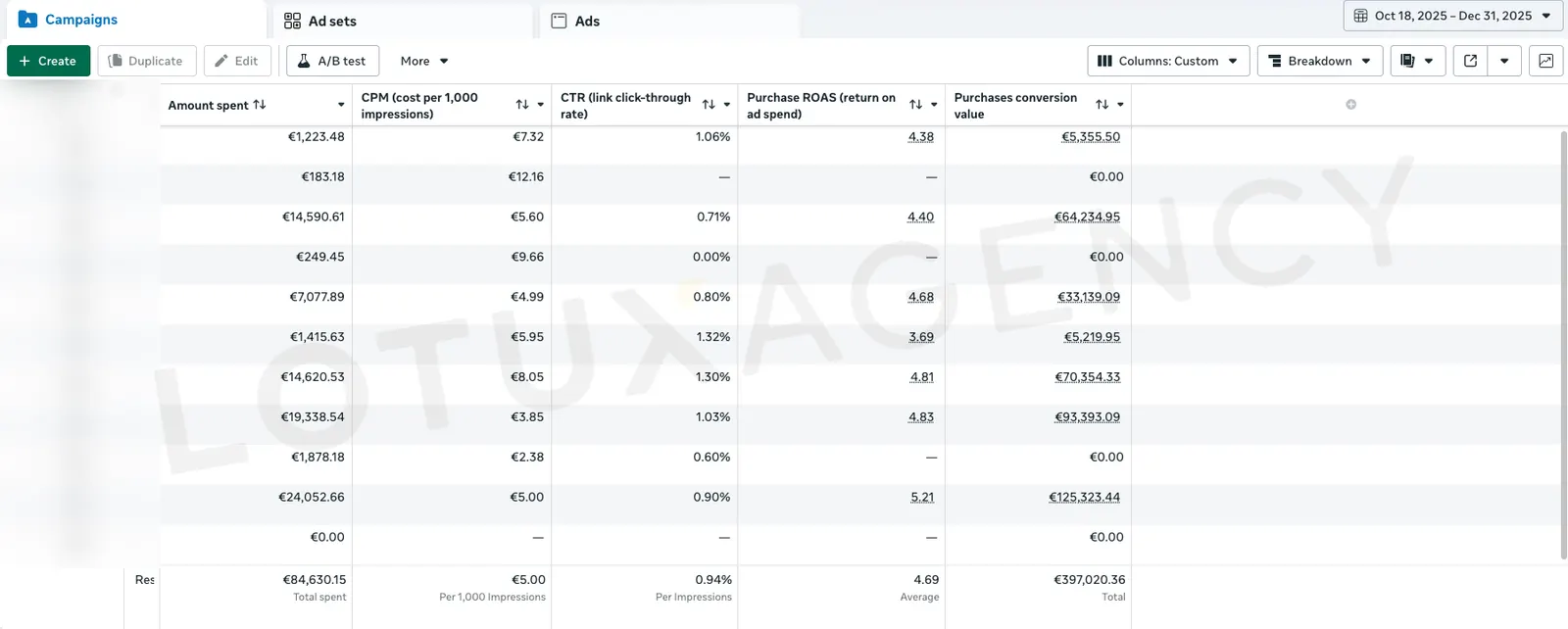Click the conversion value €70,354.33
1568x629 pixels.
pos(1088,377)
